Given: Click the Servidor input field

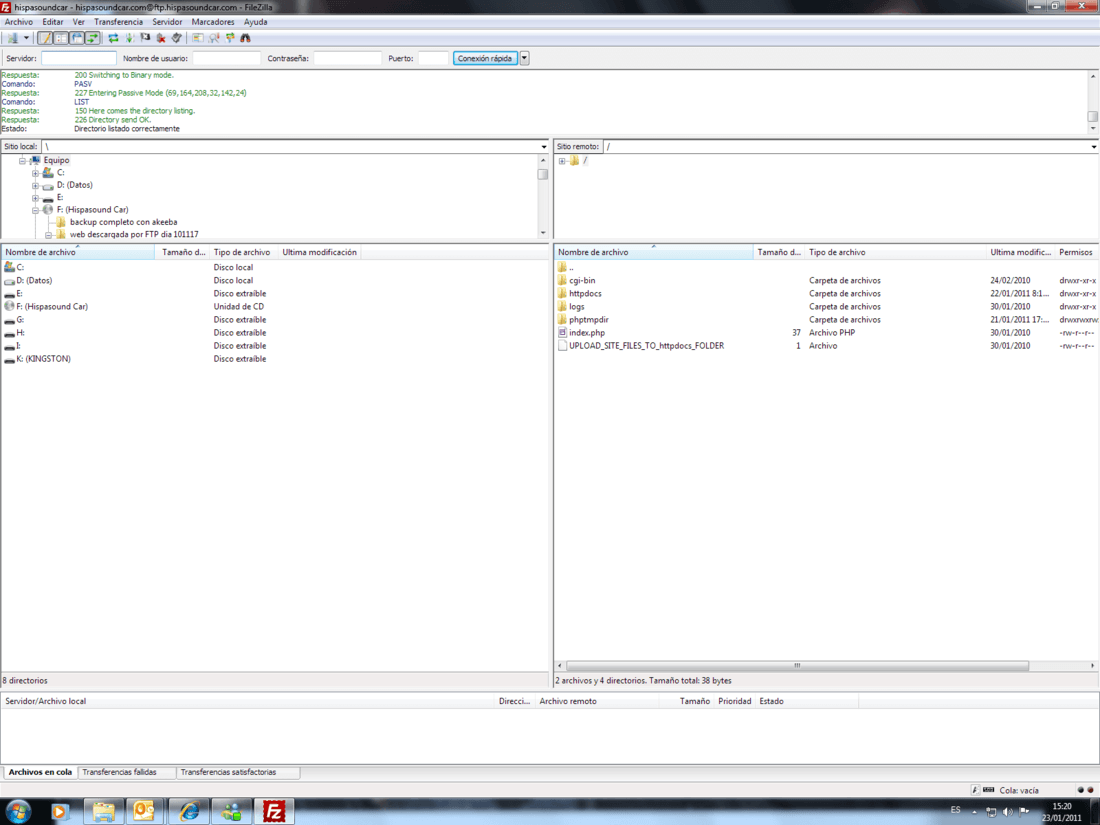Looking at the screenshot, I should [x=79, y=58].
